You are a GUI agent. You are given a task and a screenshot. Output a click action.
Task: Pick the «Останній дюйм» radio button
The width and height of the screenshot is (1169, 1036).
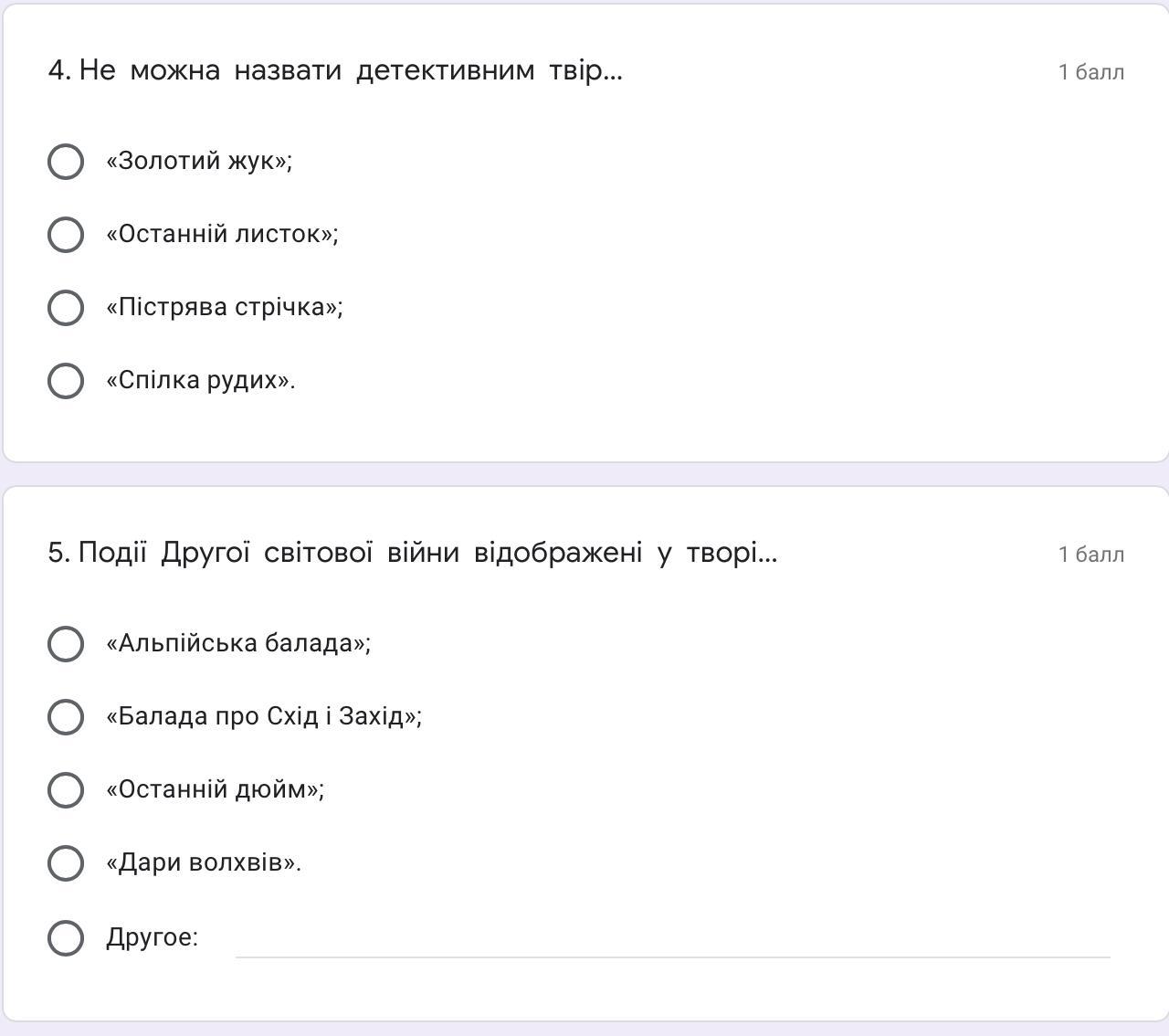pyautogui.click(x=66, y=790)
